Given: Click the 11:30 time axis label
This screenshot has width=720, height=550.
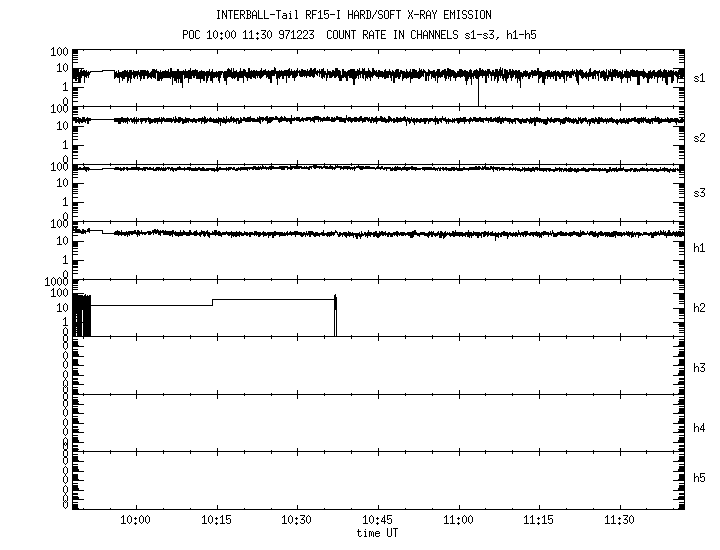Looking at the screenshot, I should pyautogui.click(x=619, y=520).
